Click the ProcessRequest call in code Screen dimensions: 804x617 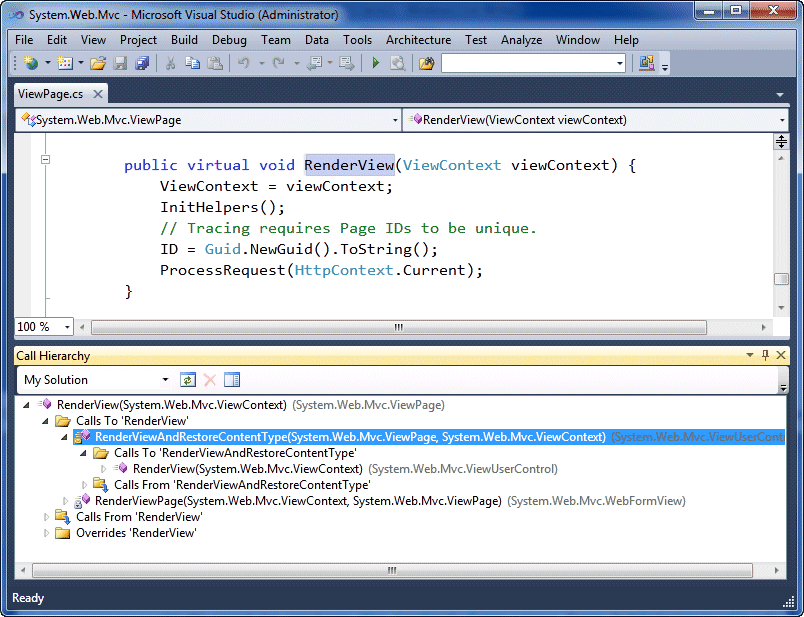pyautogui.click(x=223, y=270)
